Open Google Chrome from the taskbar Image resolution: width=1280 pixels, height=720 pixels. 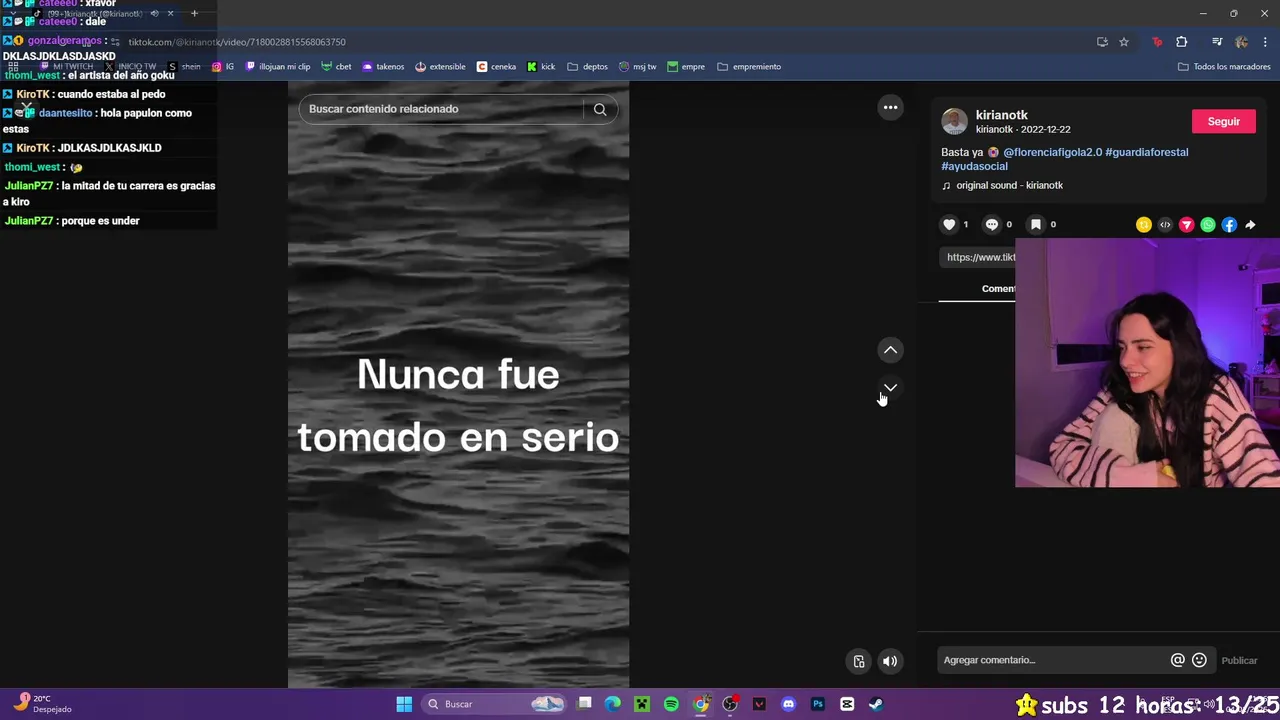click(x=701, y=704)
